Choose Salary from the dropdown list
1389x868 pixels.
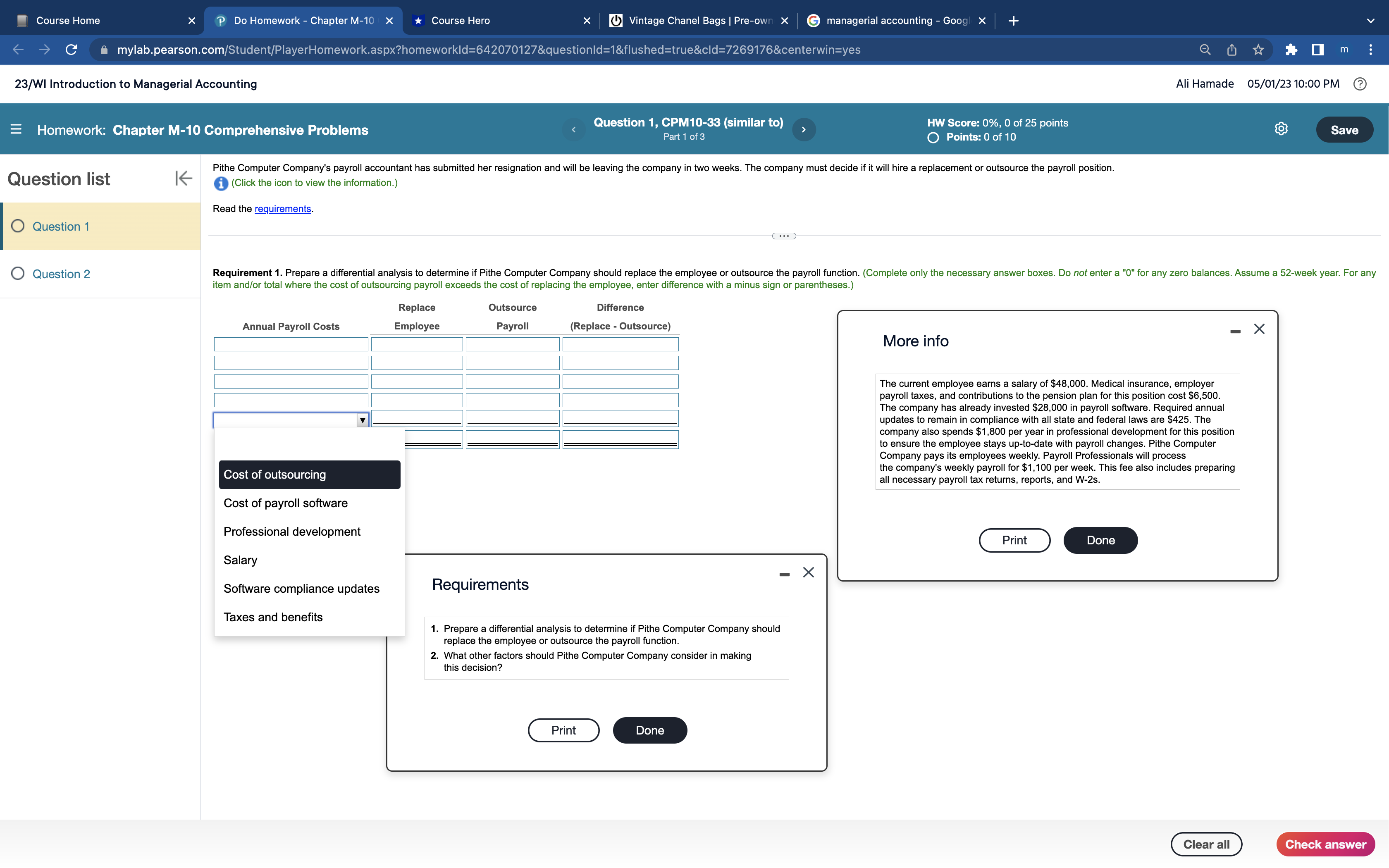(x=241, y=560)
